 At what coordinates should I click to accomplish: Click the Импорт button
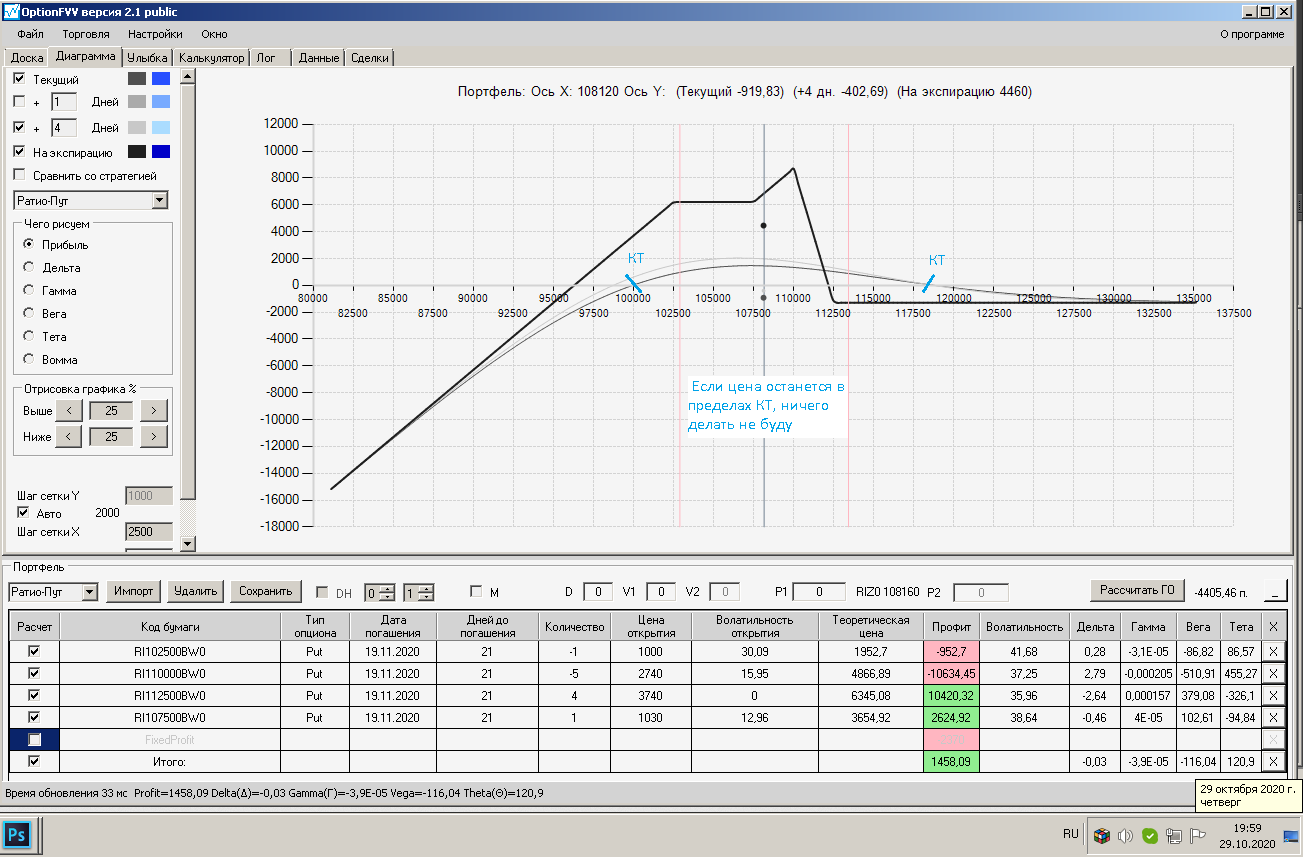point(133,591)
